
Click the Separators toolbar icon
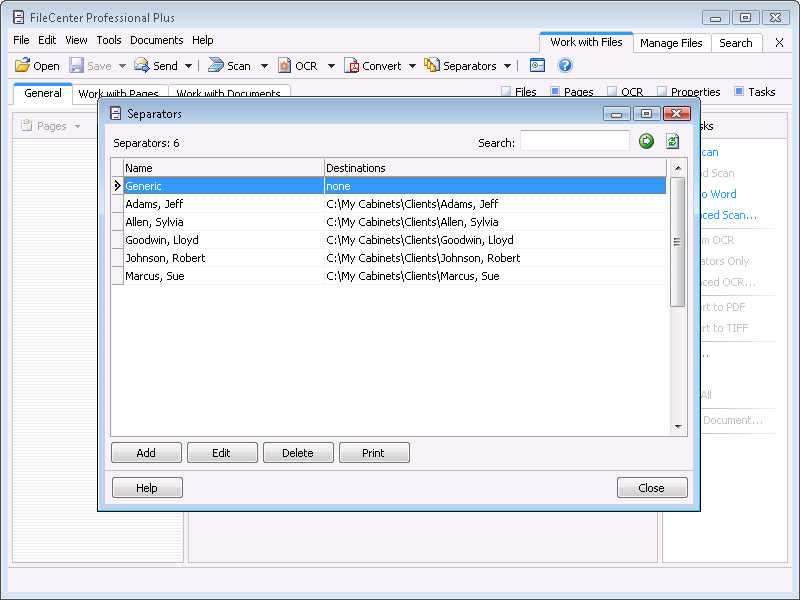point(432,66)
